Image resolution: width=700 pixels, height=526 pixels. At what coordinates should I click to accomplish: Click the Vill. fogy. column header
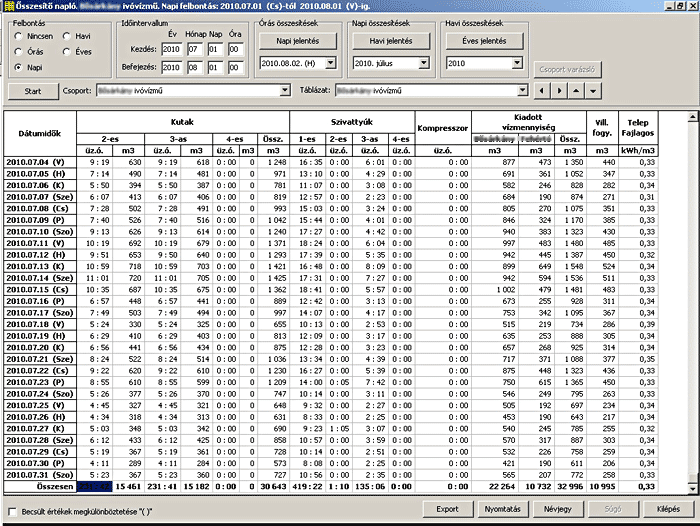602,128
